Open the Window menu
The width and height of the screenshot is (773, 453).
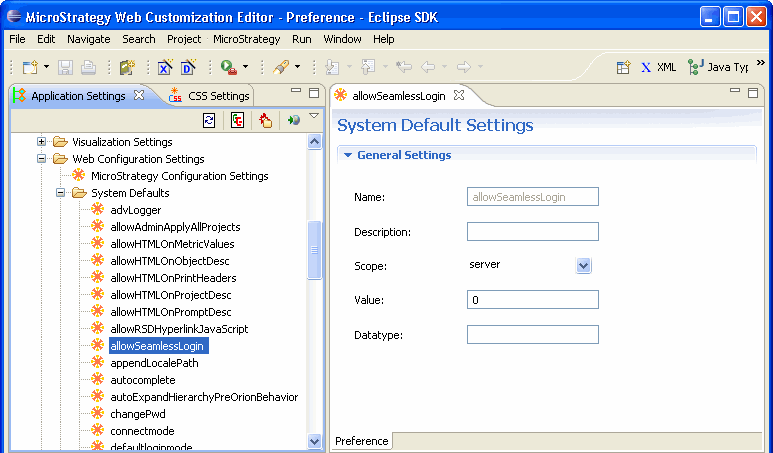pyautogui.click(x=342, y=39)
